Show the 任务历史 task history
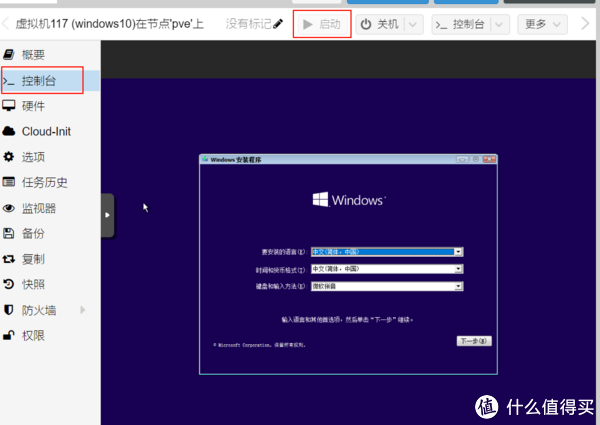The width and height of the screenshot is (600, 425). (45, 183)
